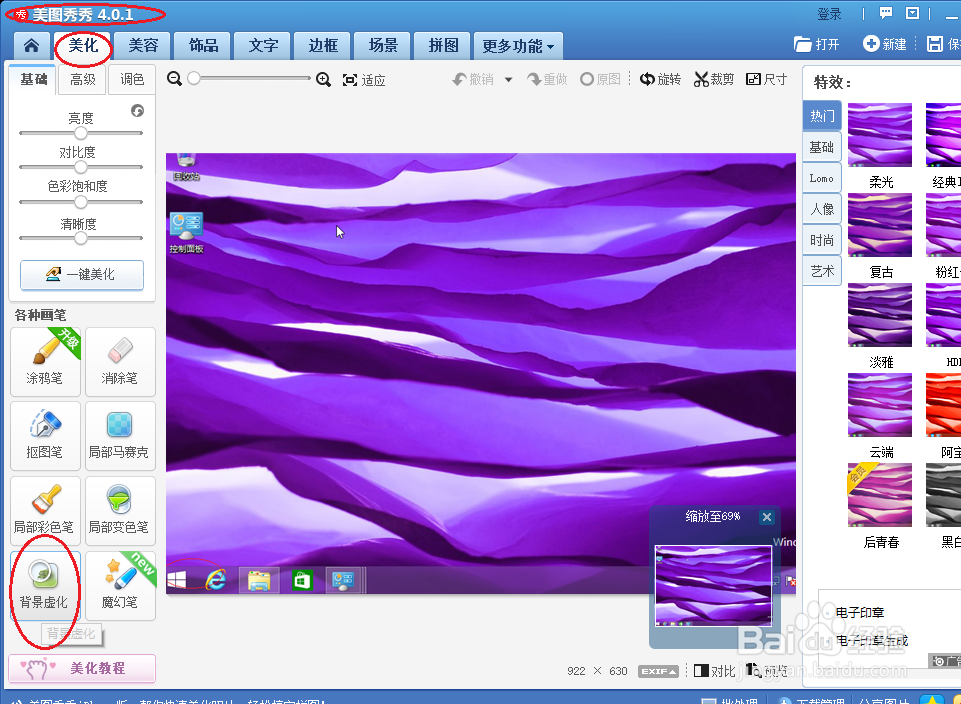
Task: Apply the 复古 effect thumbnail
Action: click(879, 225)
